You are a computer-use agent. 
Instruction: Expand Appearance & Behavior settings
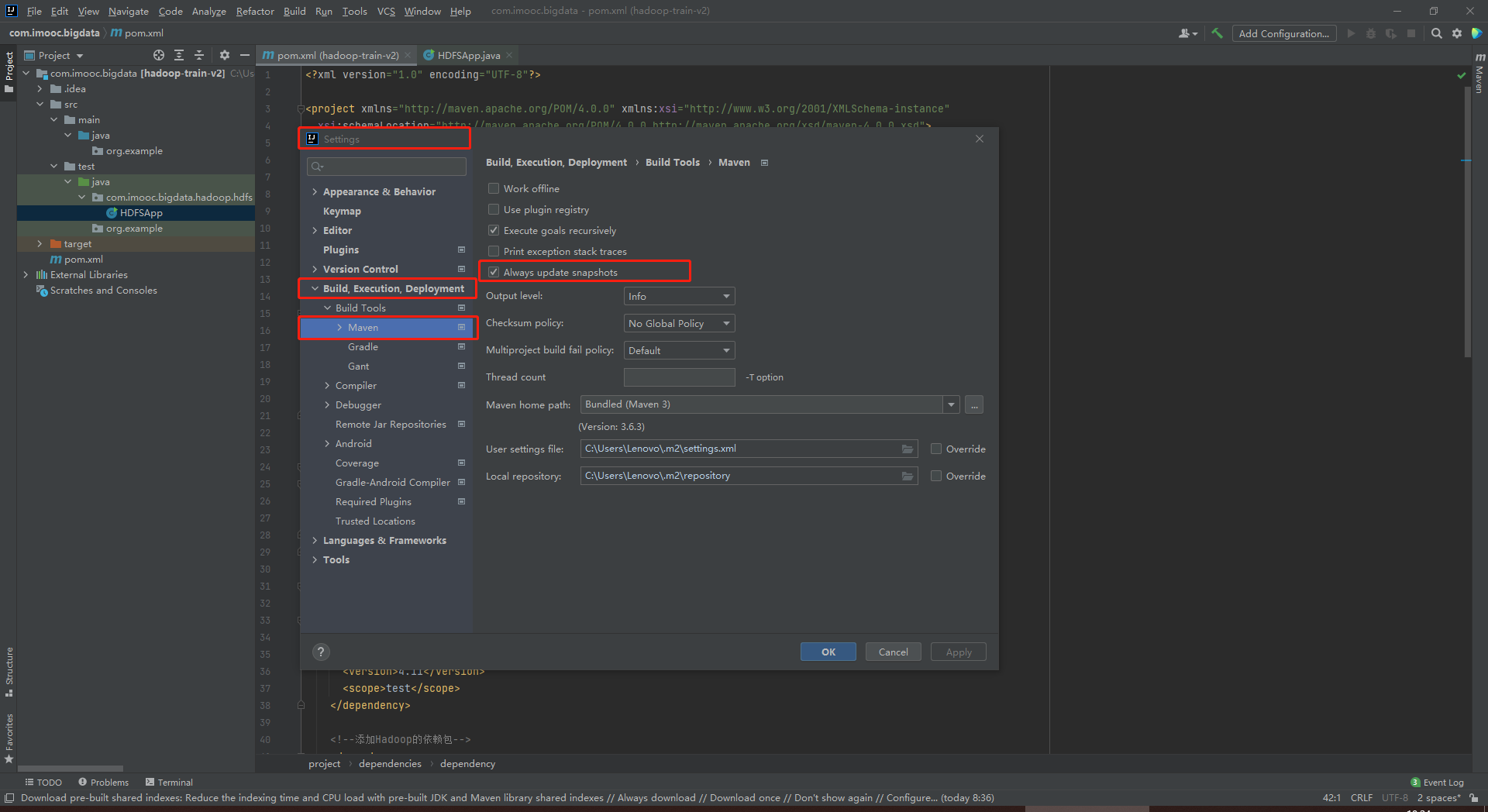click(315, 191)
